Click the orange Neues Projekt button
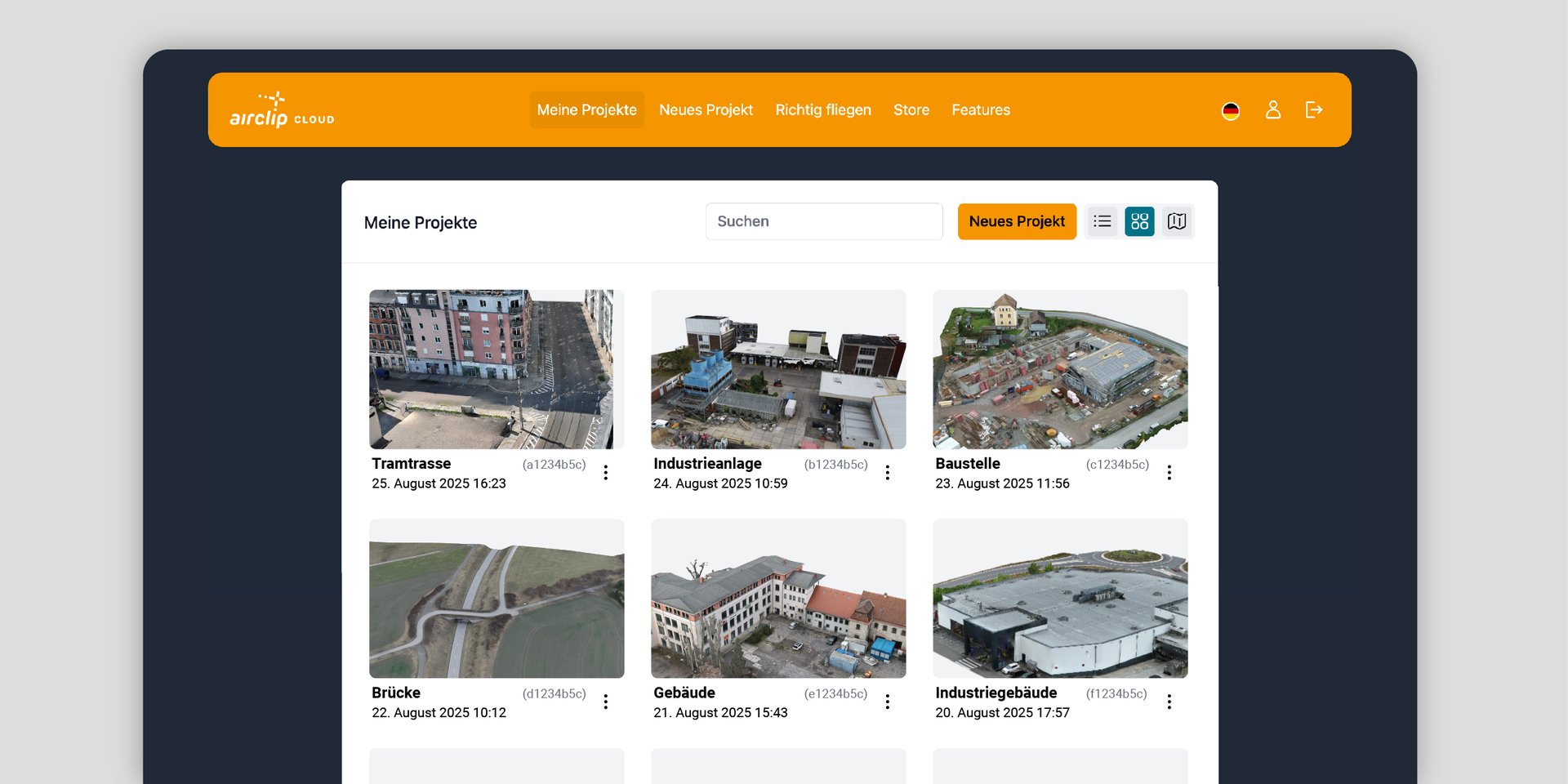Screen dimensions: 1568x784 (x=1017, y=221)
